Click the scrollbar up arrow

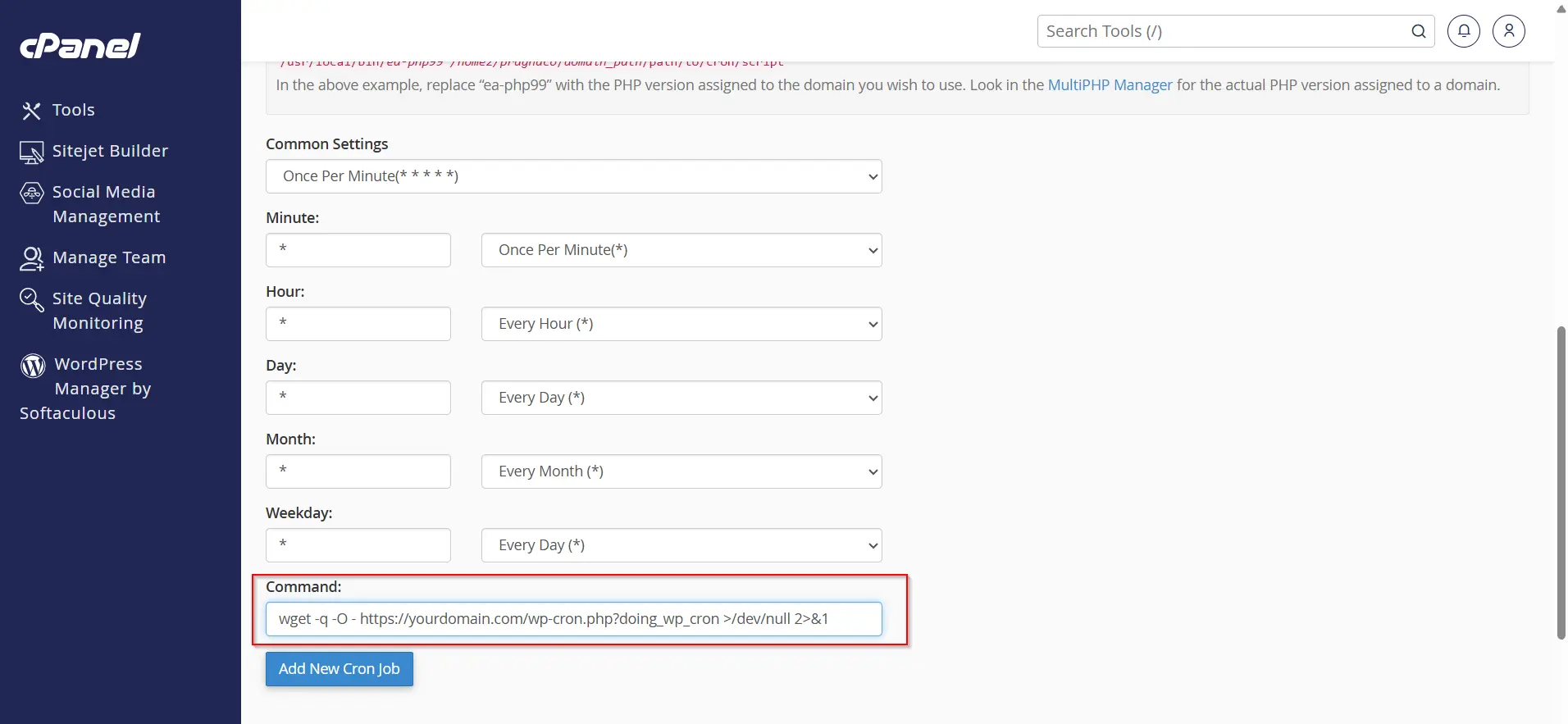pyautogui.click(x=1561, y=8)
